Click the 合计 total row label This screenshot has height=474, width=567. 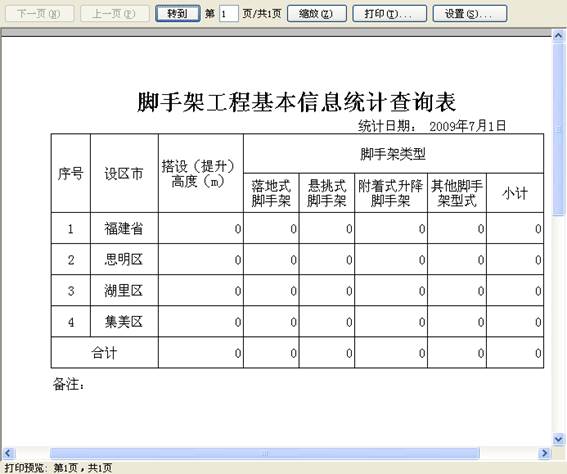click(x=105, y=353)
